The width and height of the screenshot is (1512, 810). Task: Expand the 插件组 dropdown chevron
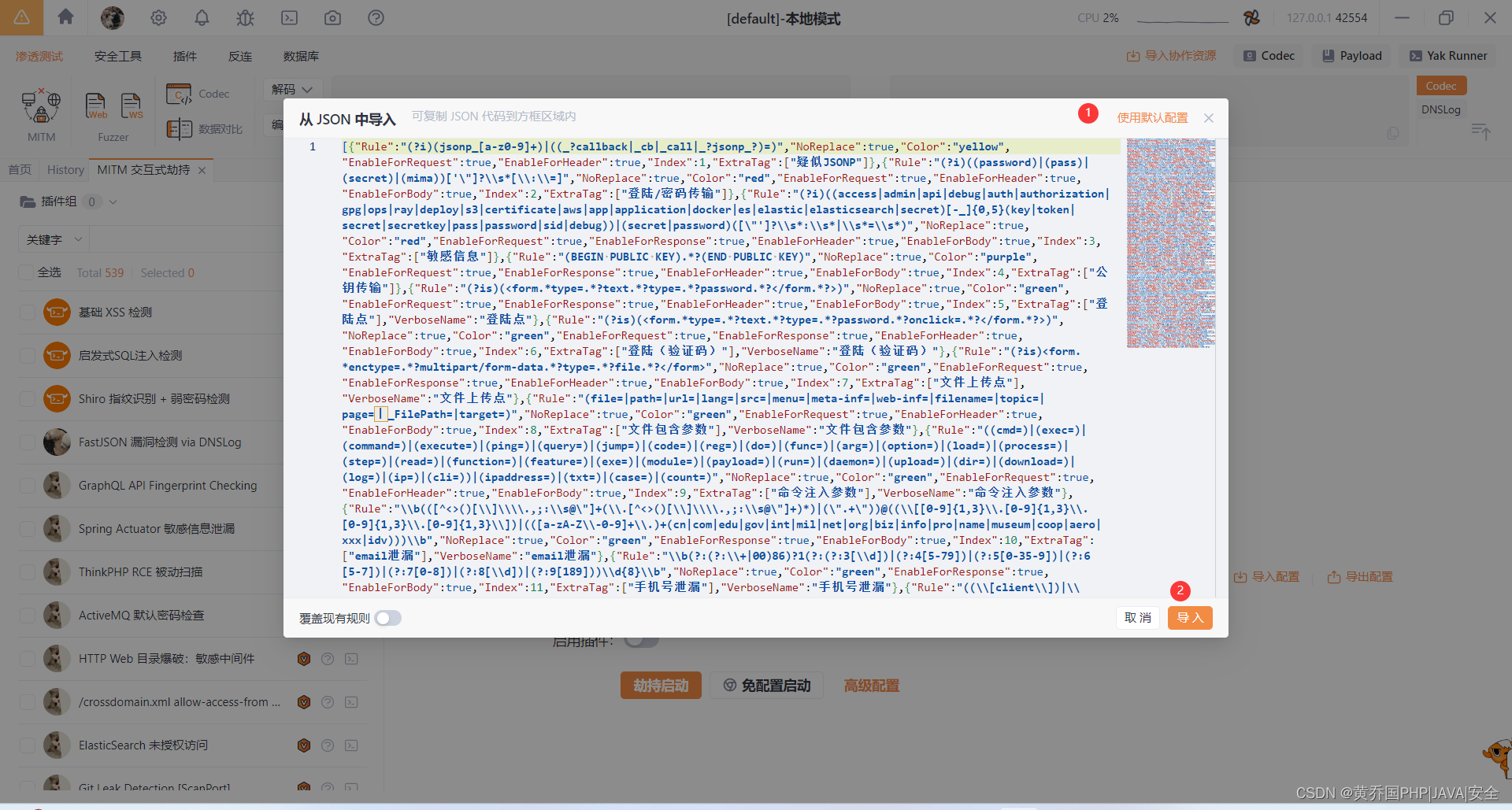tap(113, 202)
